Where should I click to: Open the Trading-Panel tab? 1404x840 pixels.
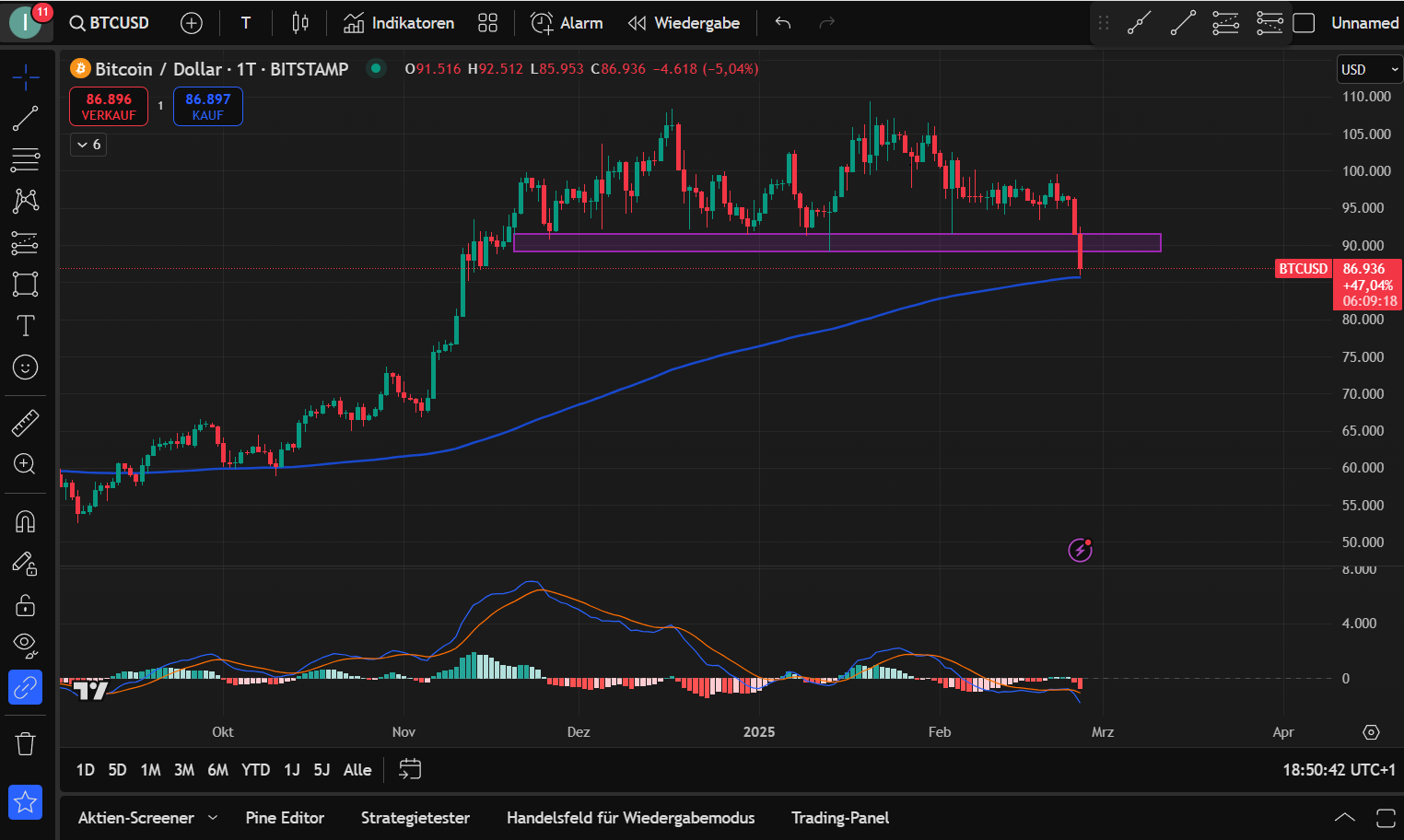pyautogui.click(x=840, y=818)
